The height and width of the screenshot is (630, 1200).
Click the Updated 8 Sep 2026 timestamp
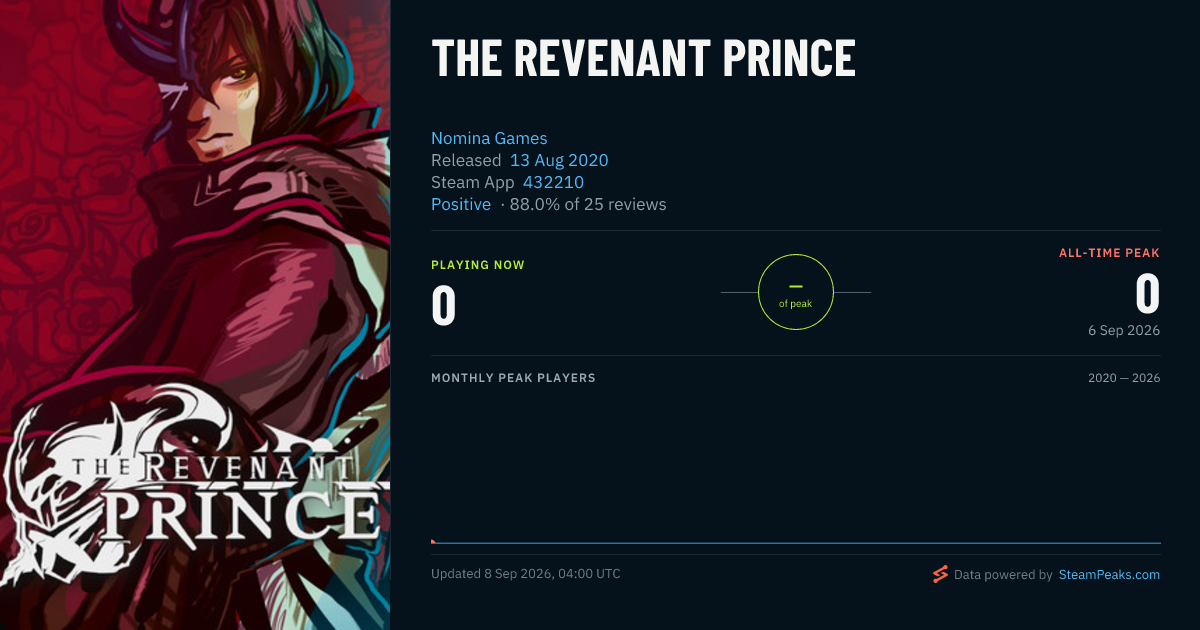click(x=526, y=574)
